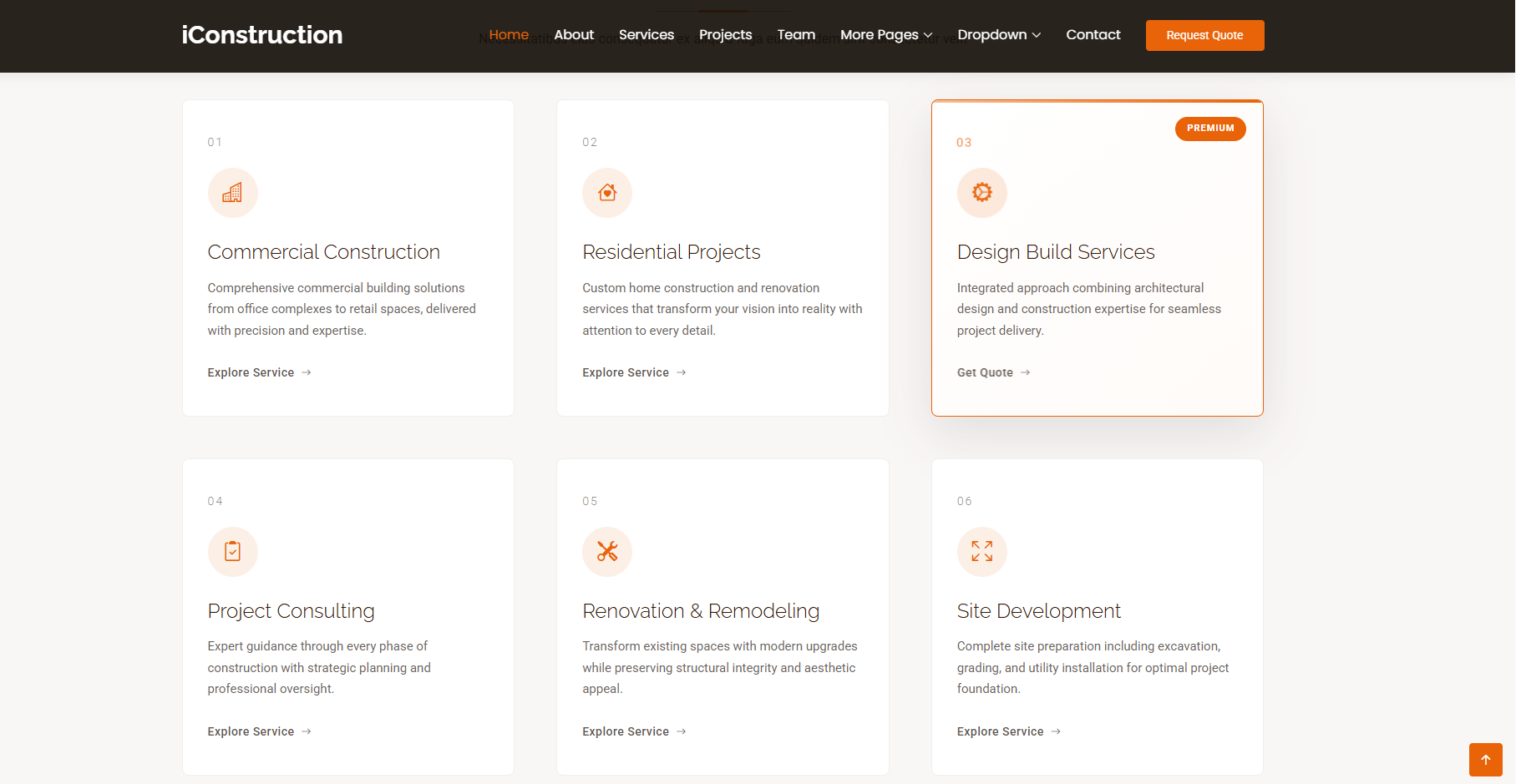Click the iConstruction logo

[x=262, y=35]
